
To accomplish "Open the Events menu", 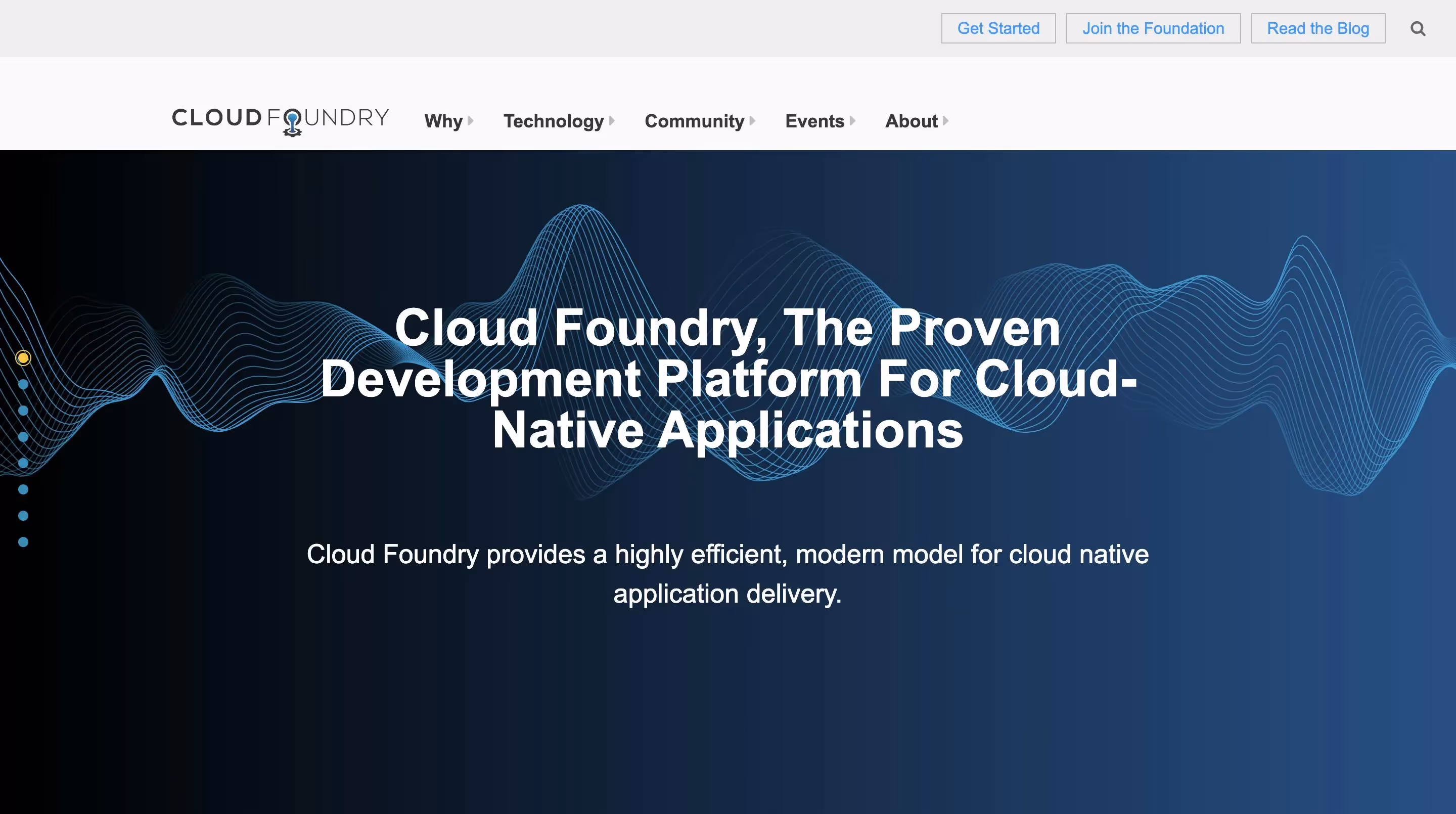I will point(814,121).
